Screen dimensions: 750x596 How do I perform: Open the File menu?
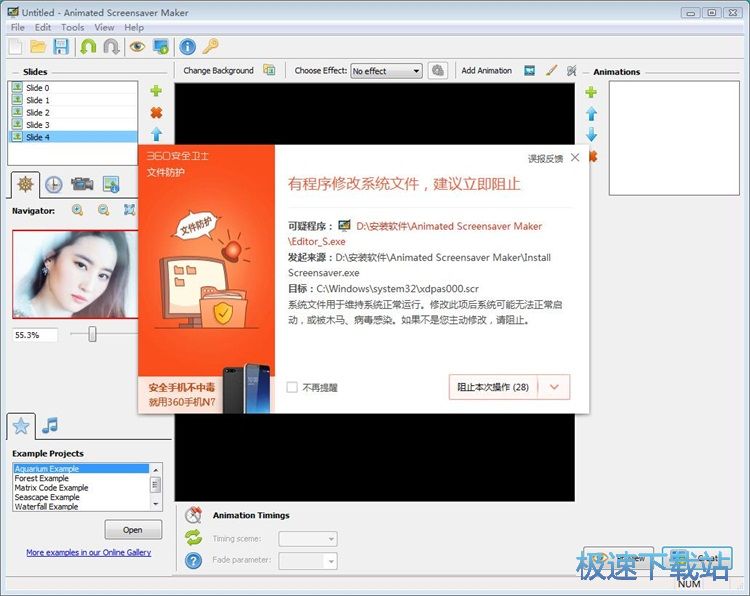coord(18,27)
